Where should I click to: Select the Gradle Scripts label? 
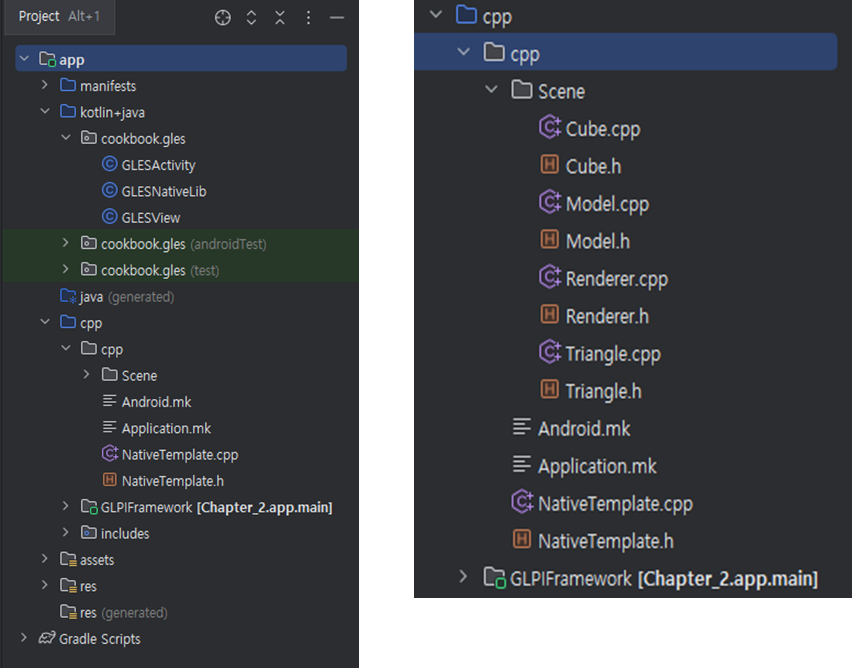pyautogui.click(x=99, y=639)
